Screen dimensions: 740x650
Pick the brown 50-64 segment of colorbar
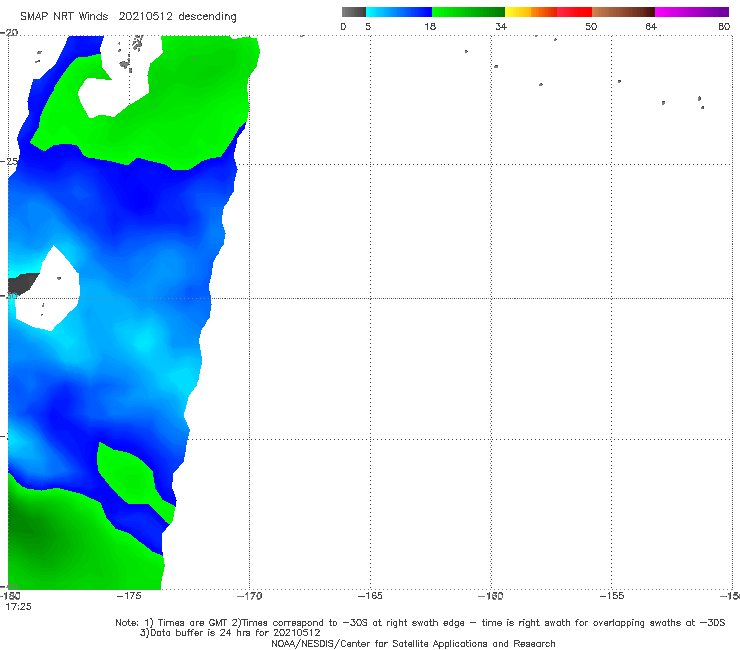[x=623, y=12]
